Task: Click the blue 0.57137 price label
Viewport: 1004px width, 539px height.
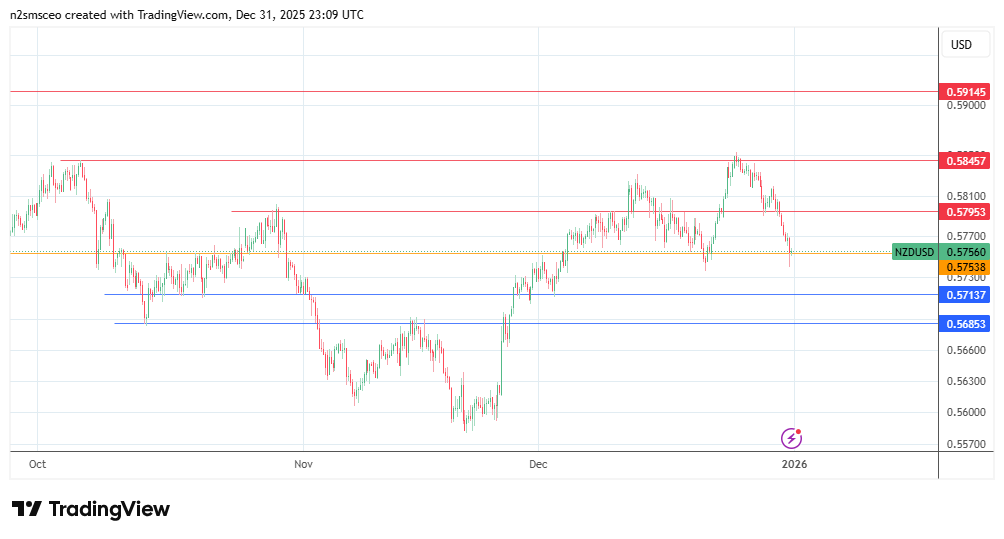Action: coord(965,295)
